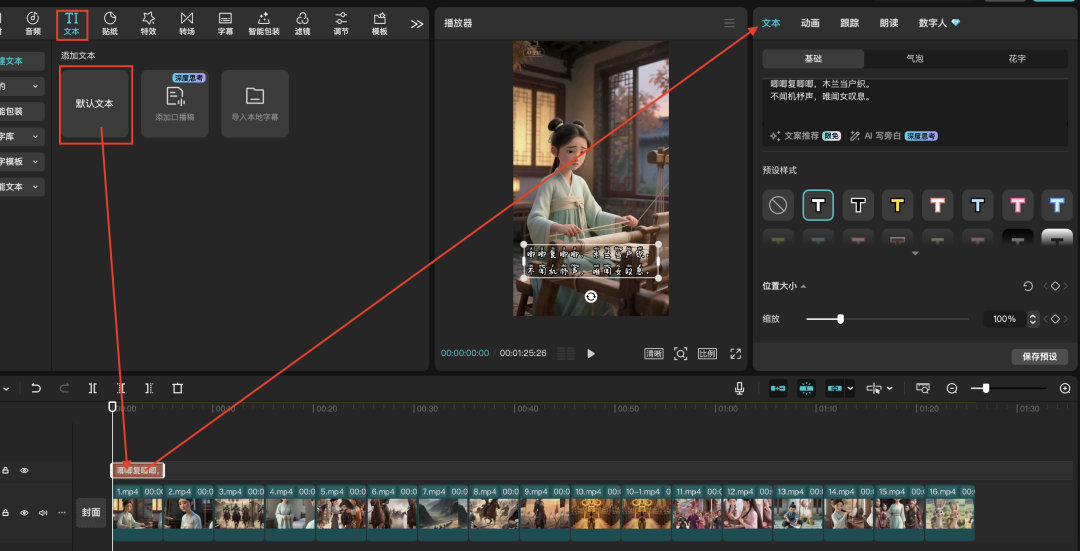The image size is (1080, 551).
Task: Click the microphone record voiceover icon
Action: point(739,388)
